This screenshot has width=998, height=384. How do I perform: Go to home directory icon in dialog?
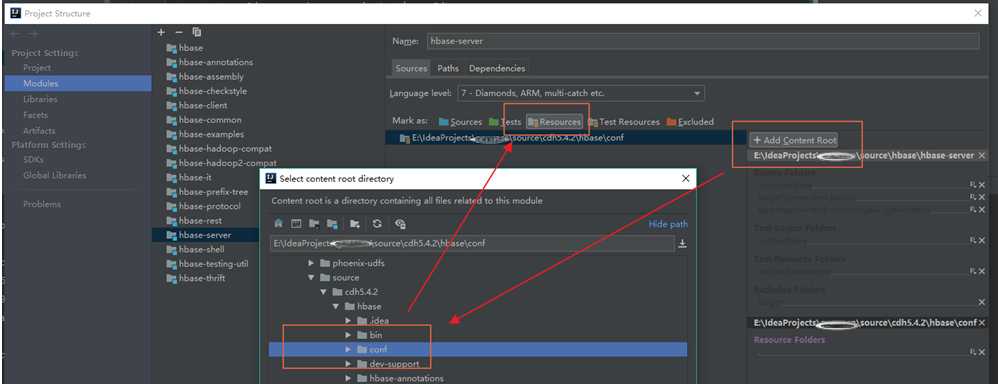(x=278, y=224)
